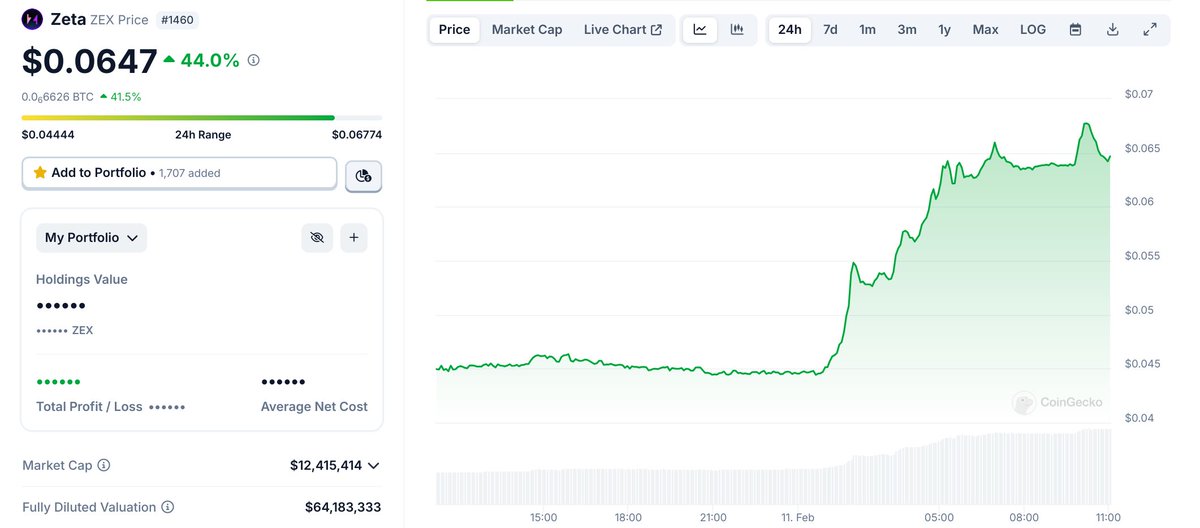The height and width of the screenshot is (528, 1200).
Task: Add a portfolio with the plus button
Action: pos(354,238)
